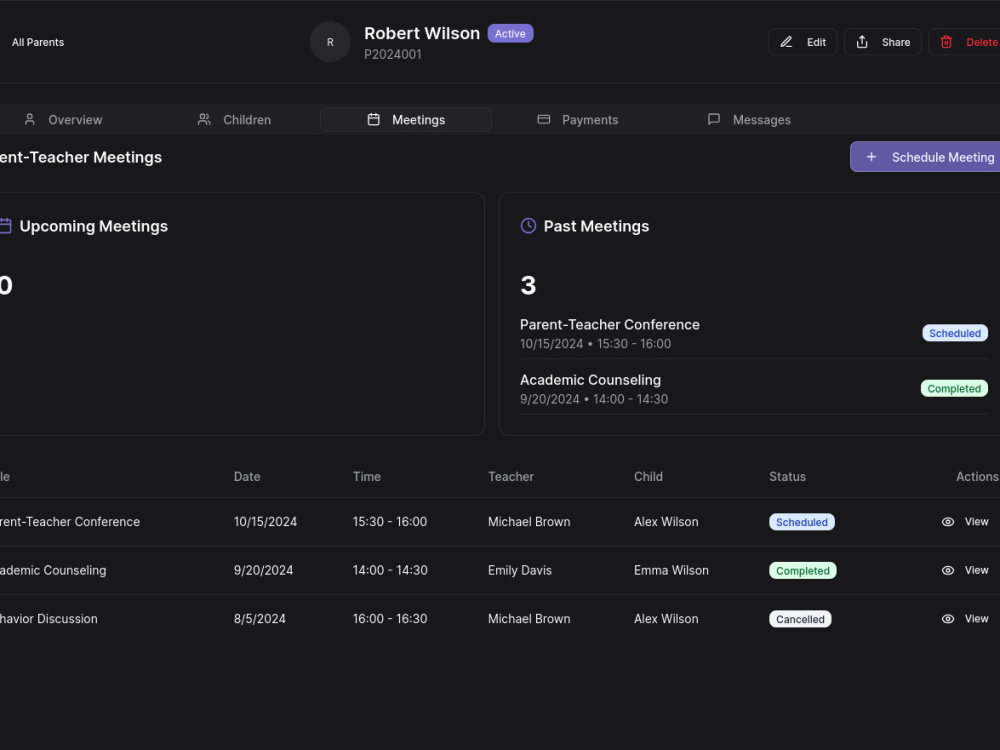Viewport: 1000px width, 750px height.
Task: Click the Teacher column header
Action: [x=511, y=476]
